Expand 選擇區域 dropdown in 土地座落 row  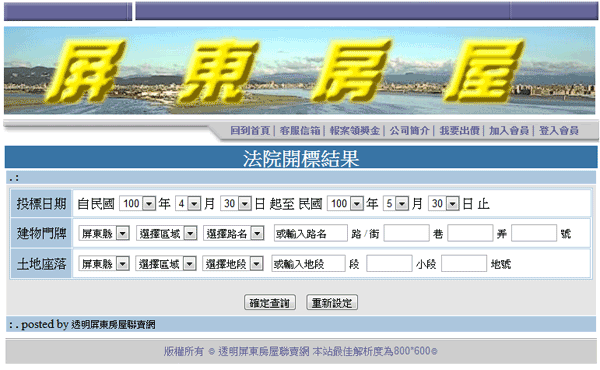(166, 264)
